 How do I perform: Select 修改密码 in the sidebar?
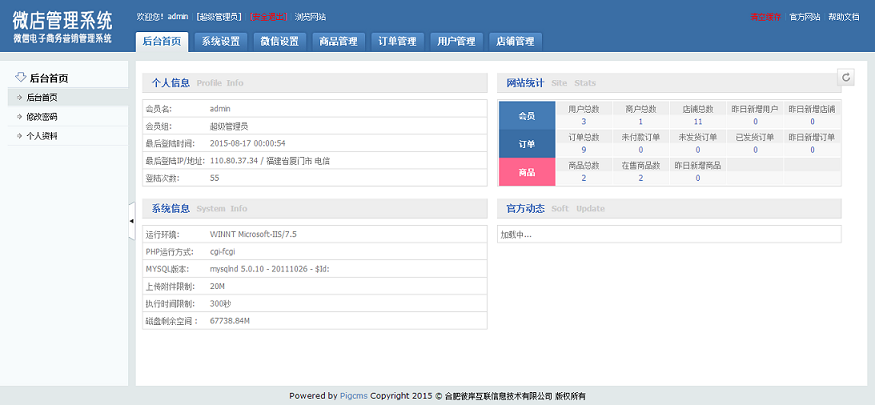(42, 116)
